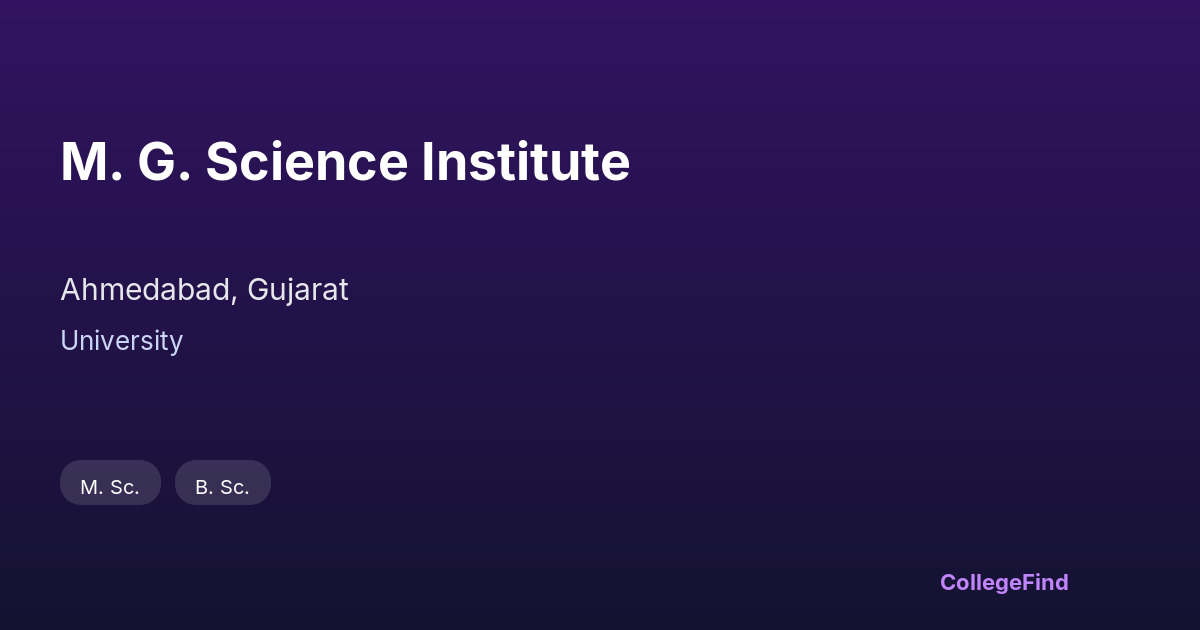
Task: Click the M. G. Science Institute title
Action: point(345,162)
